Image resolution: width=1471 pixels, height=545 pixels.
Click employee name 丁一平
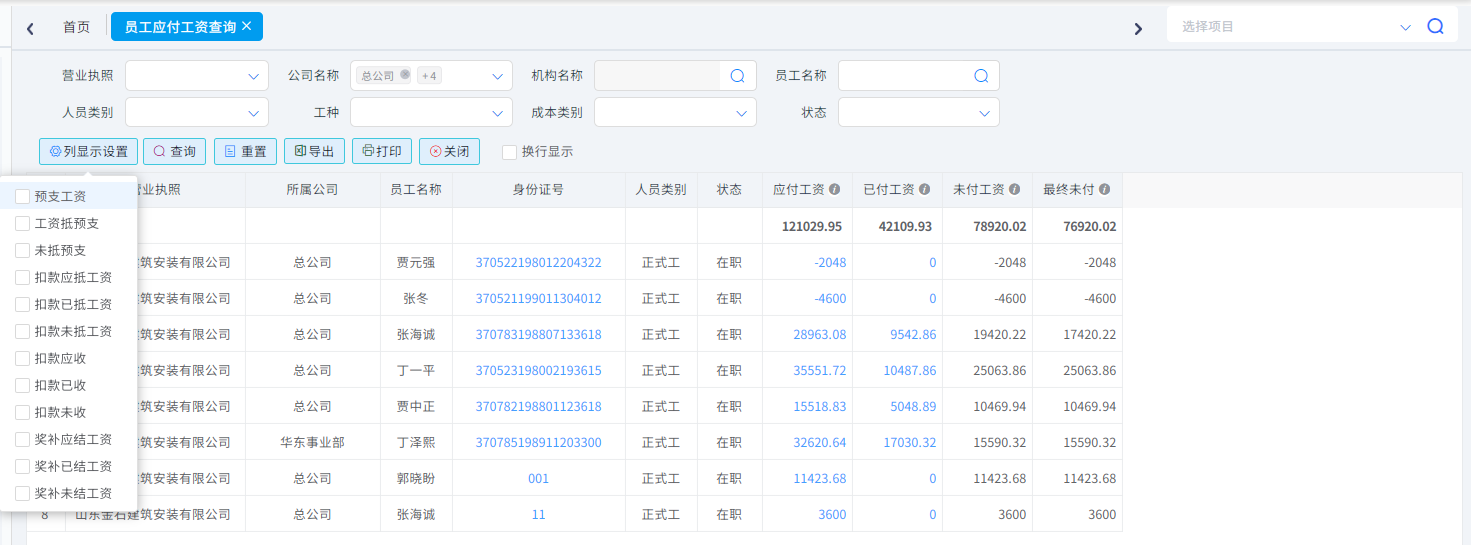[416, 371]
